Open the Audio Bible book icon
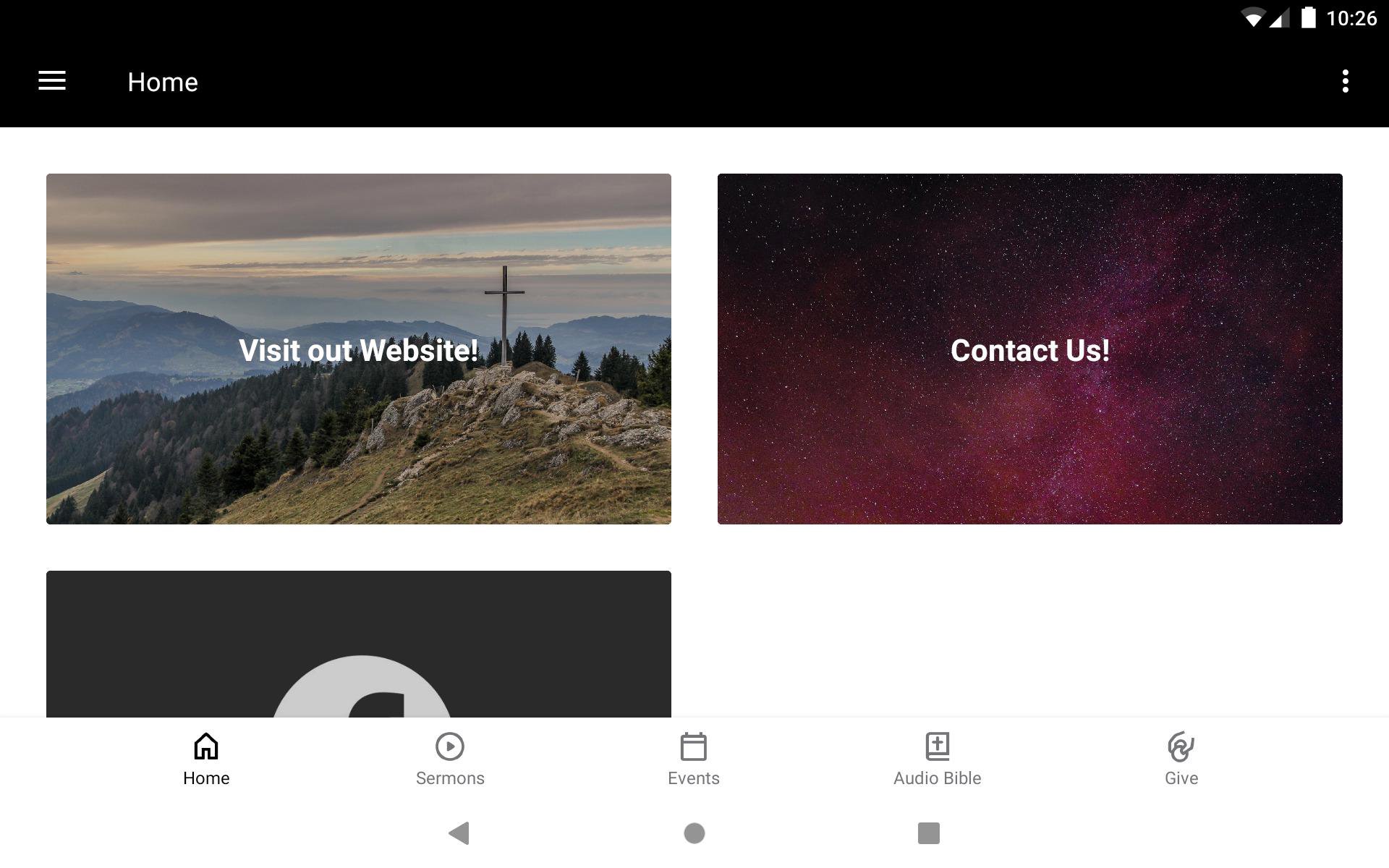 938,746
